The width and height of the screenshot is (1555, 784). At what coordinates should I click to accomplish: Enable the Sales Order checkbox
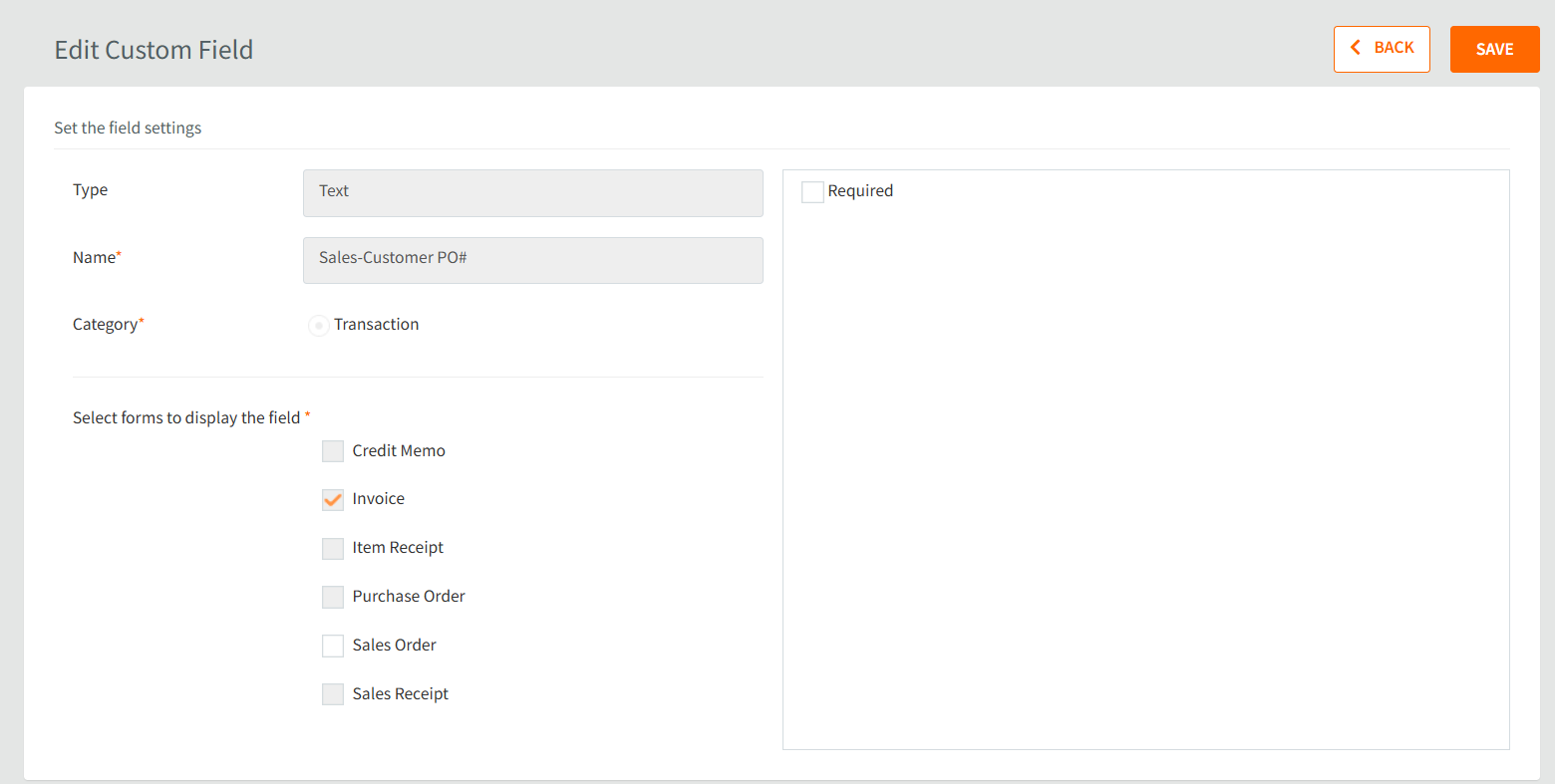tap(333, 646)
